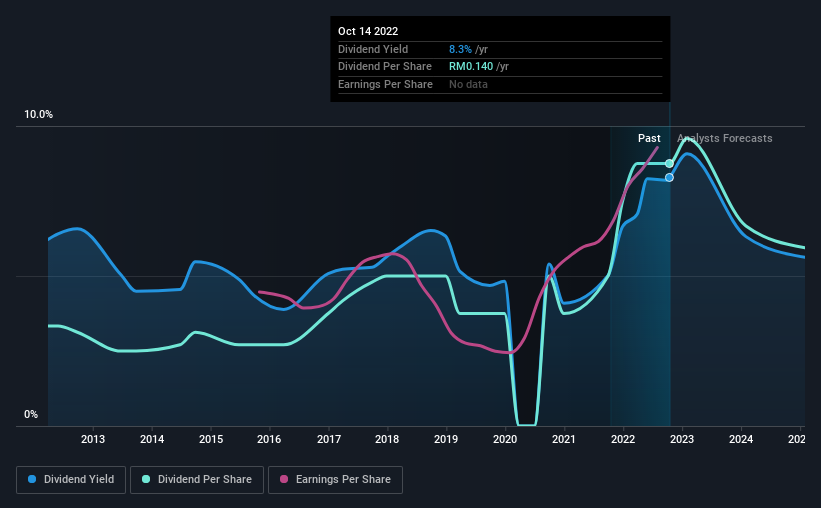Screen dimensions: 821x508
Task: Click the tooltip's Earnings Per Share row label
Action: coord(385,84)
